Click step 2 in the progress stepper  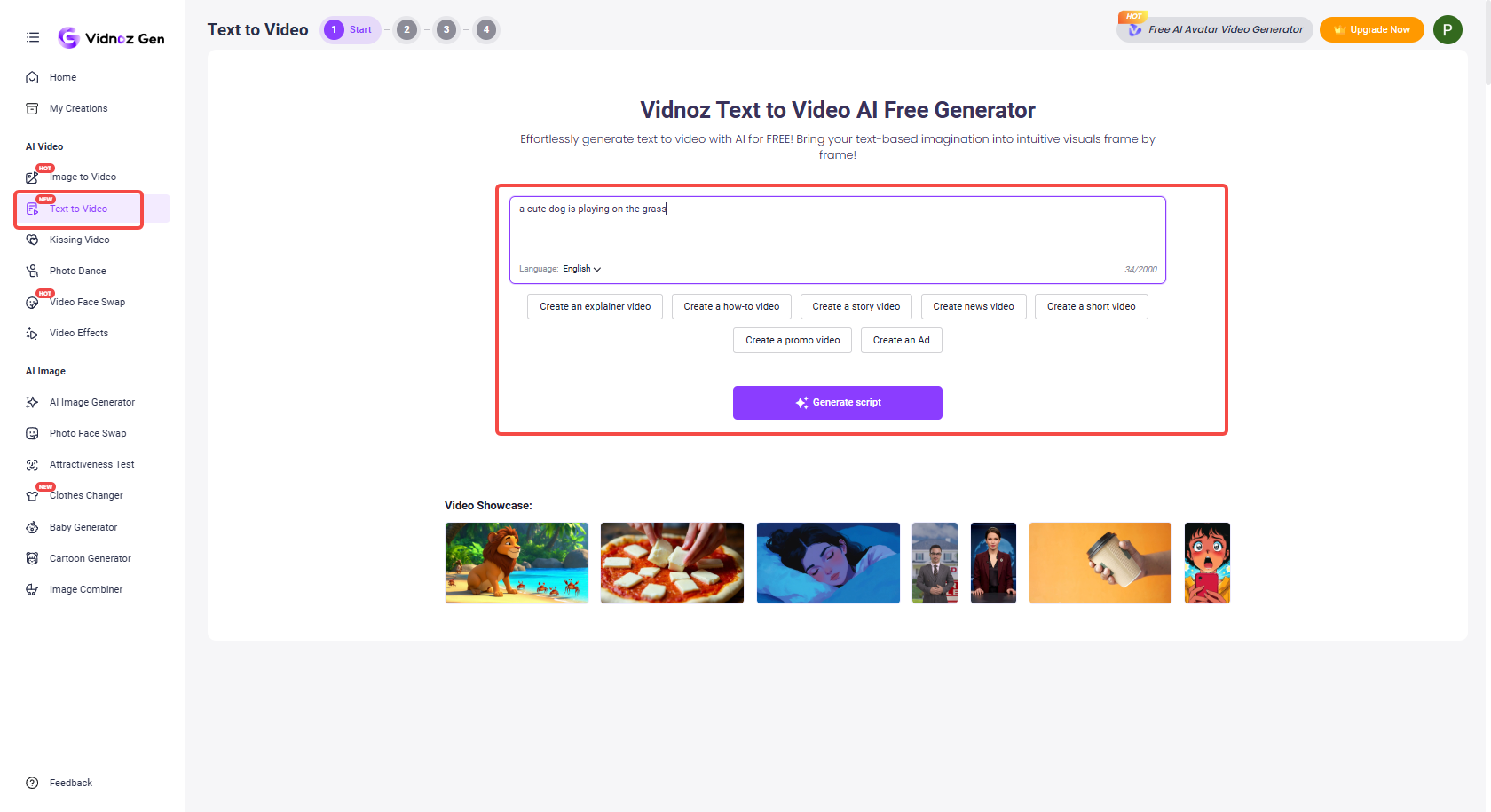point(406,29)
